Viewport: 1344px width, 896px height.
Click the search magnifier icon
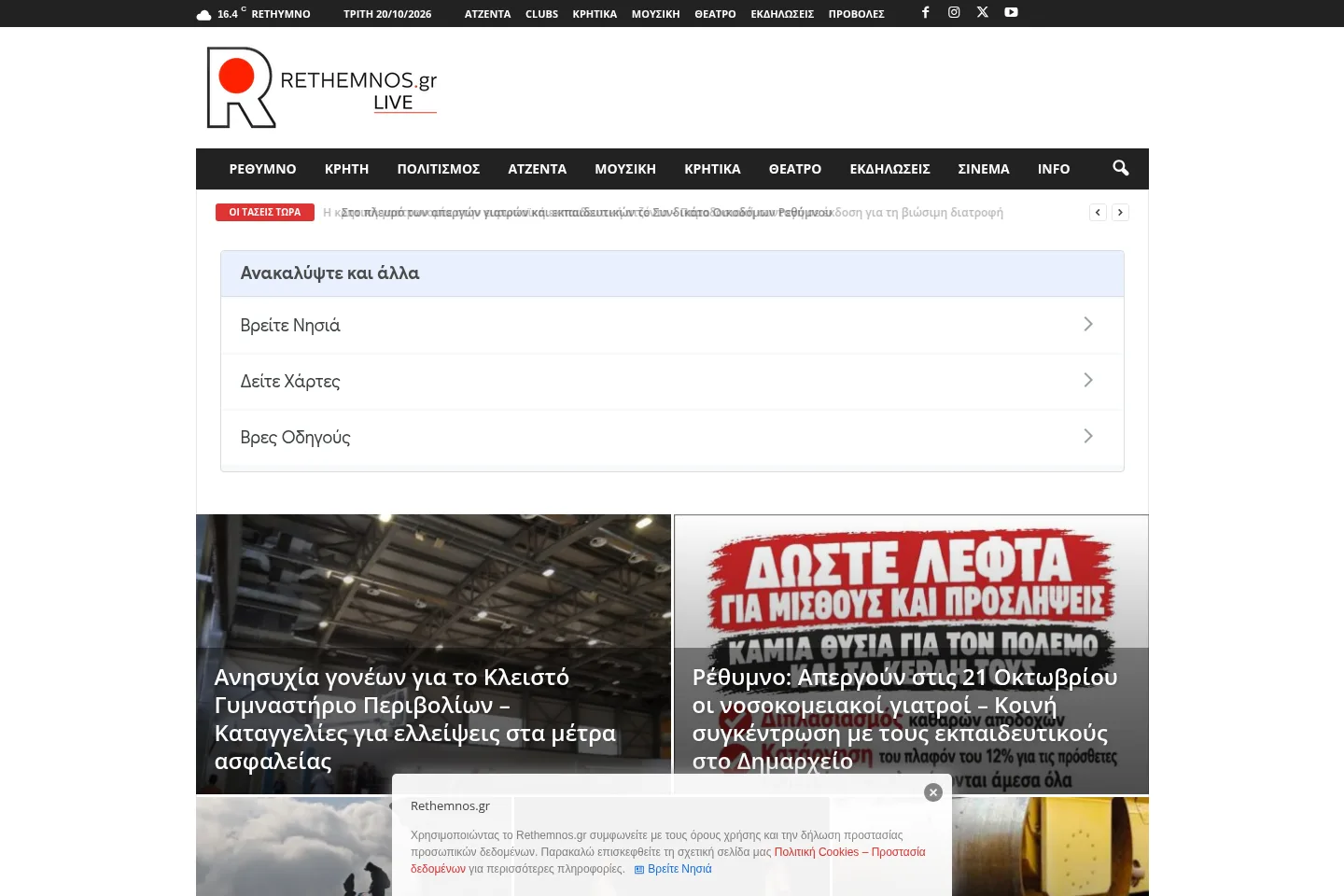1120,168
